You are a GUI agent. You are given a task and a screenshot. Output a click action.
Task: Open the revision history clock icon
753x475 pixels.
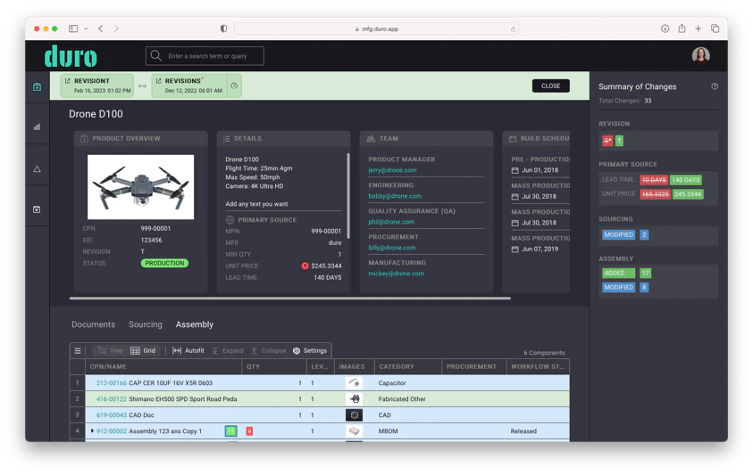234,85
